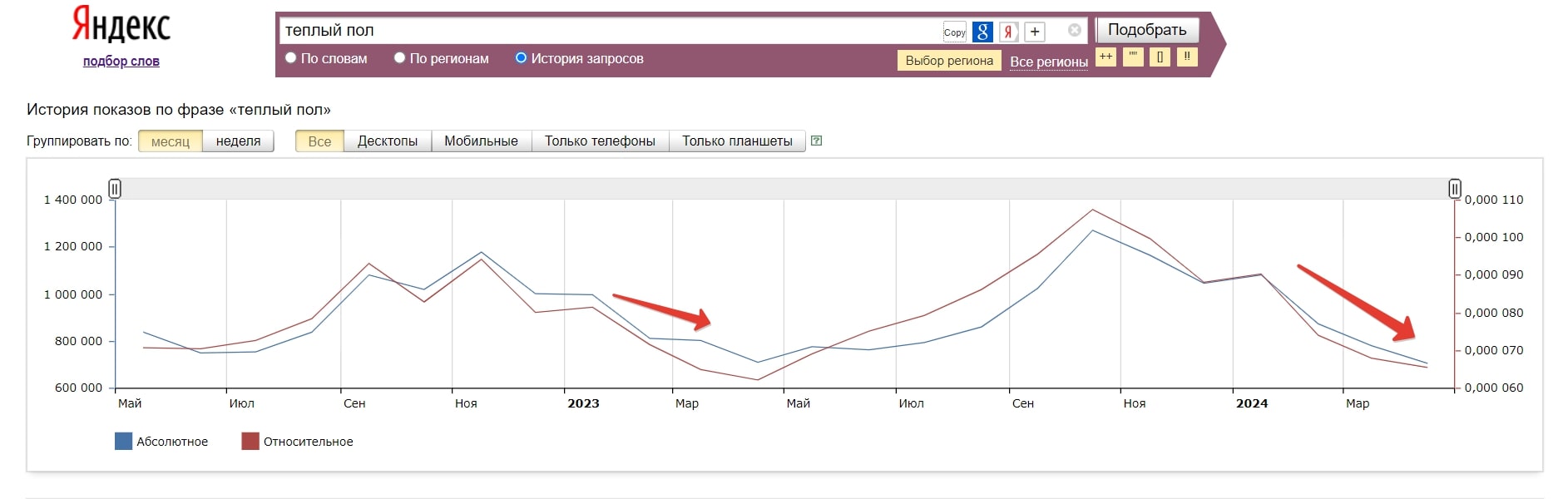Click the 2023 label on the time axis
1568x499 pixels.
(583, 403)
